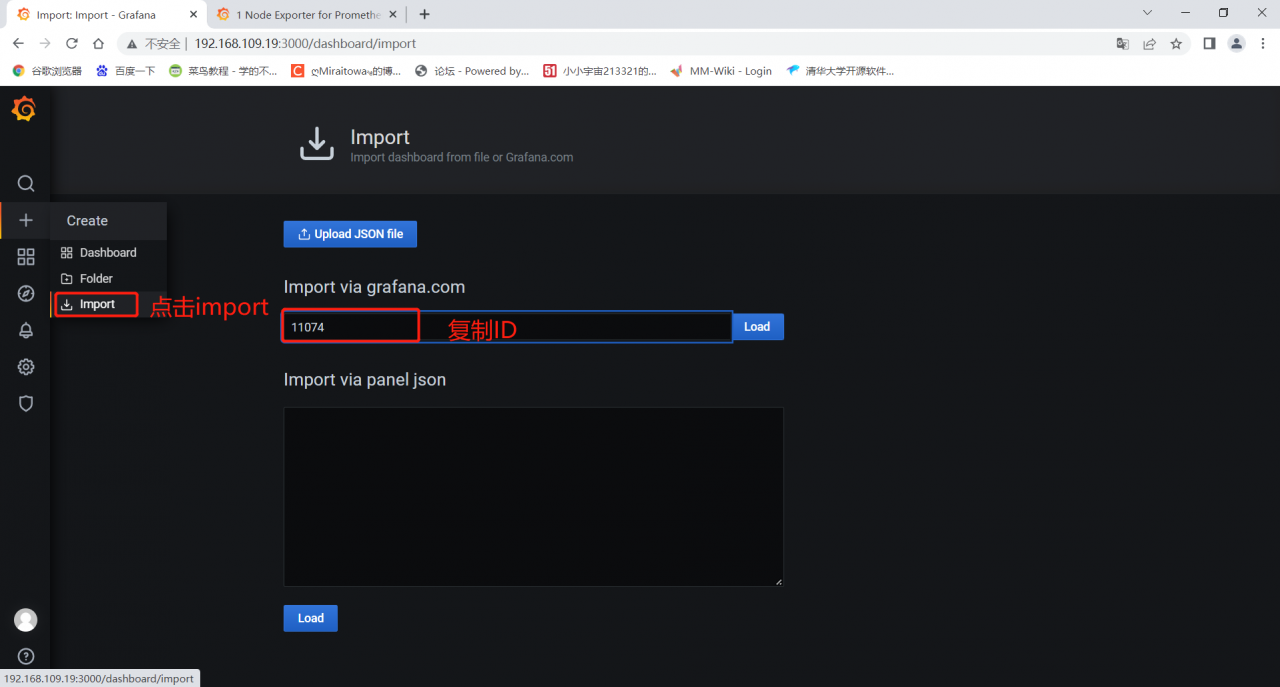Open the Help question mark icon
Viewport: 1280px width, 687px height.
point(26,657)
